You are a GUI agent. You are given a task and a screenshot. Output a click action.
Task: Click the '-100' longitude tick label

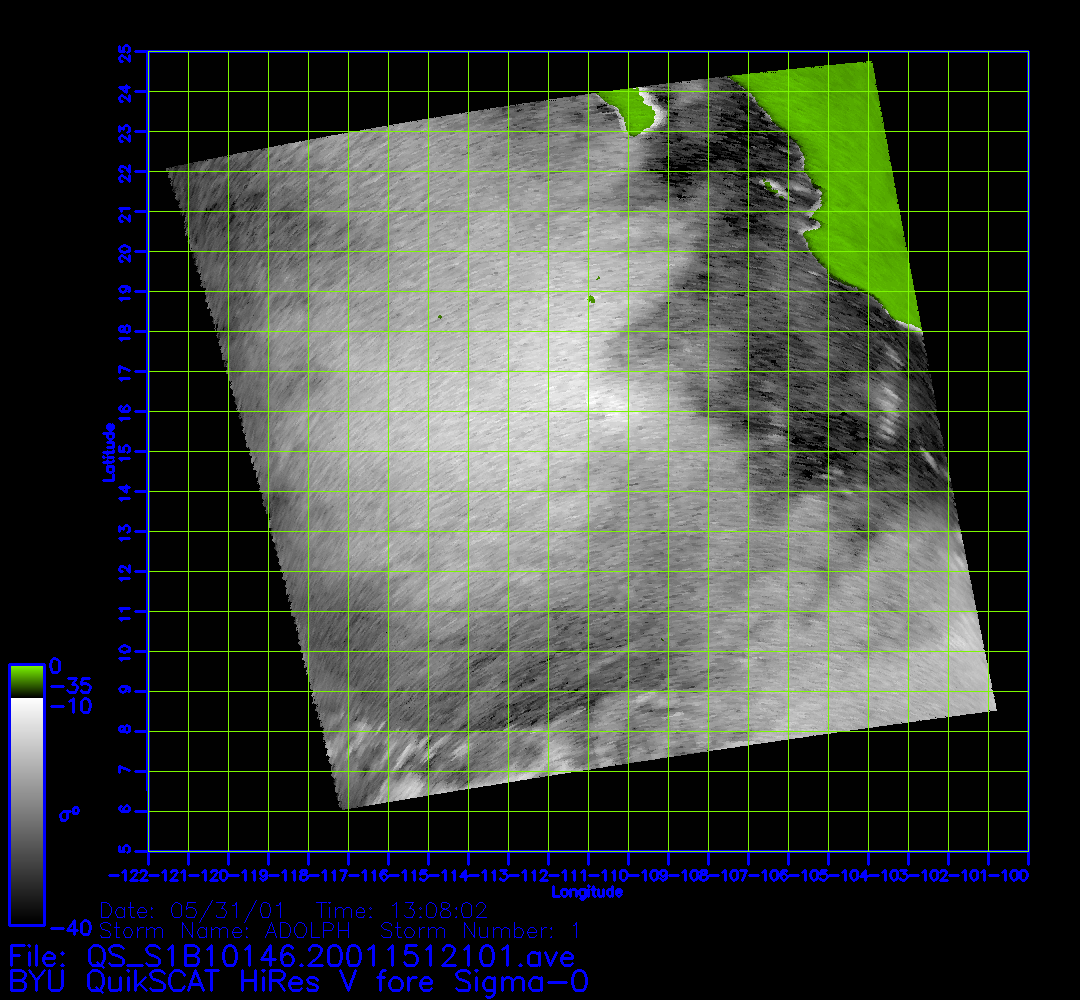[1015, 876]
